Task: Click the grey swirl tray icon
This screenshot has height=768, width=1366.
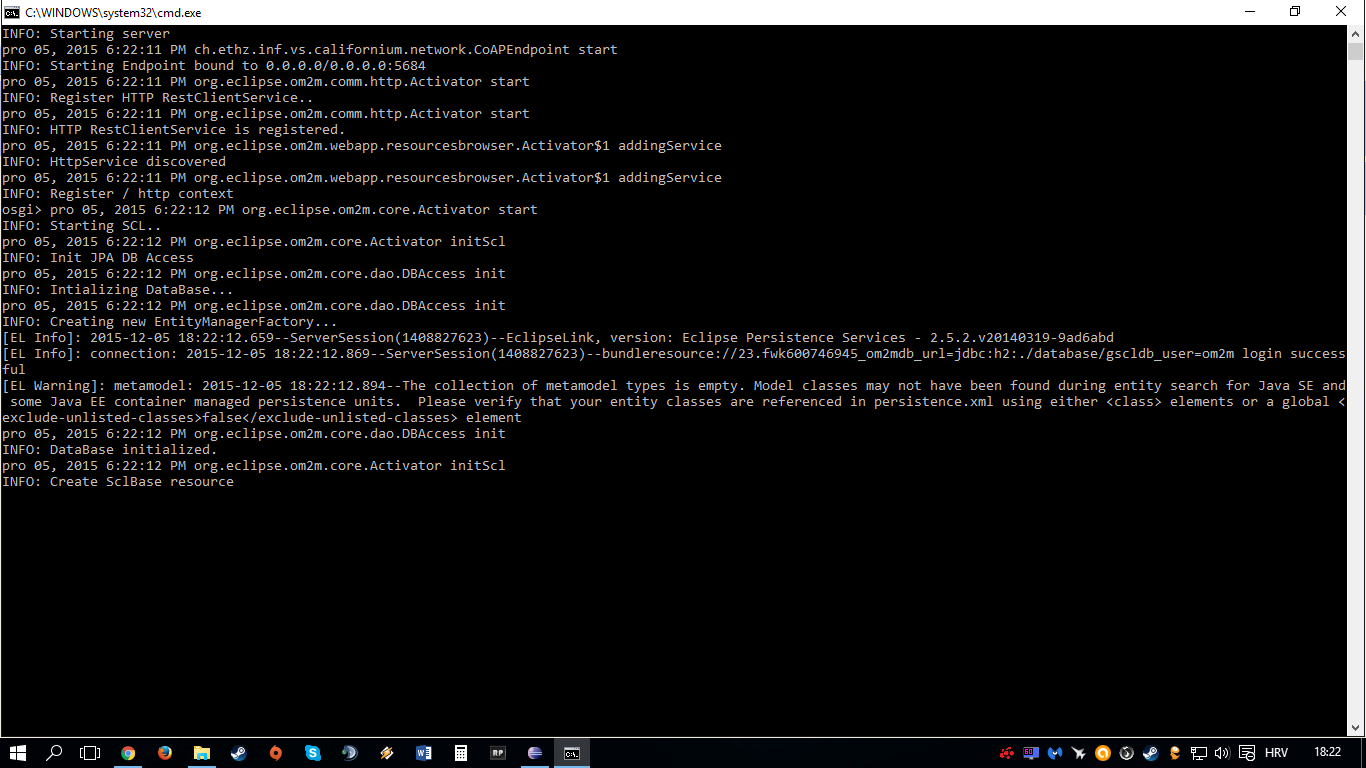Action: click(1127, 753)
